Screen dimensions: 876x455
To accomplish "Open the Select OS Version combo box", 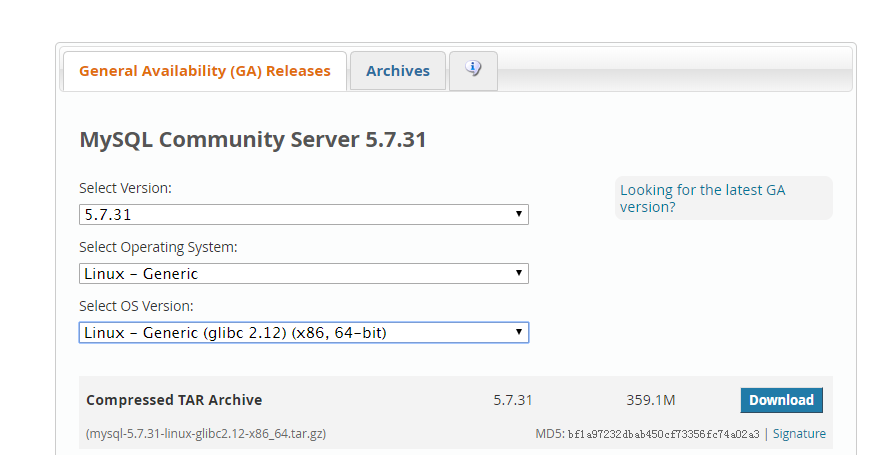I will (303, 332).
